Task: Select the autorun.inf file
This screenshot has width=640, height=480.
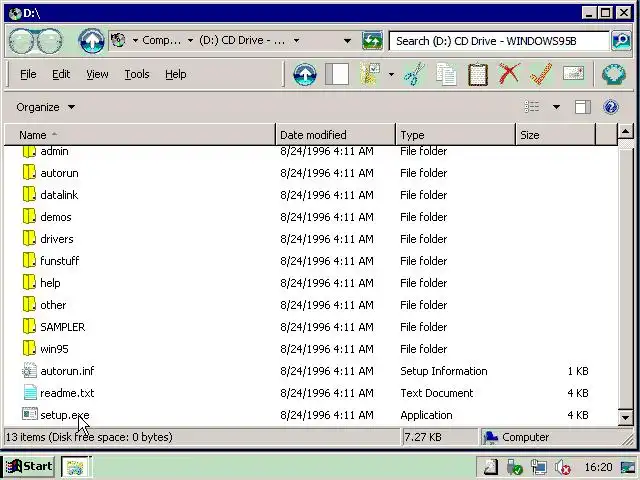Action: click(x=58, y=371)
